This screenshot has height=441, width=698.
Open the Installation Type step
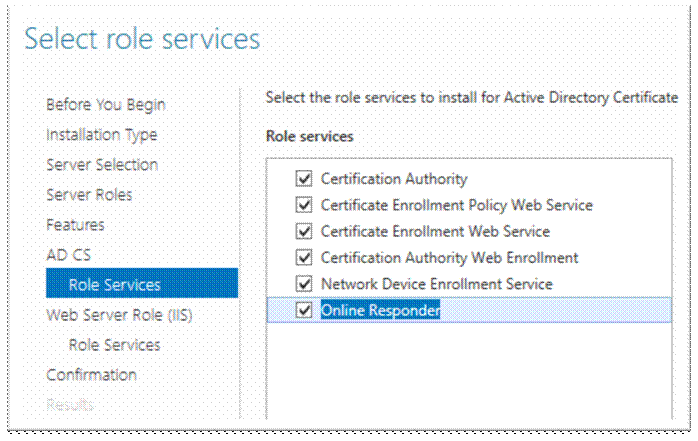click(101, 135)
